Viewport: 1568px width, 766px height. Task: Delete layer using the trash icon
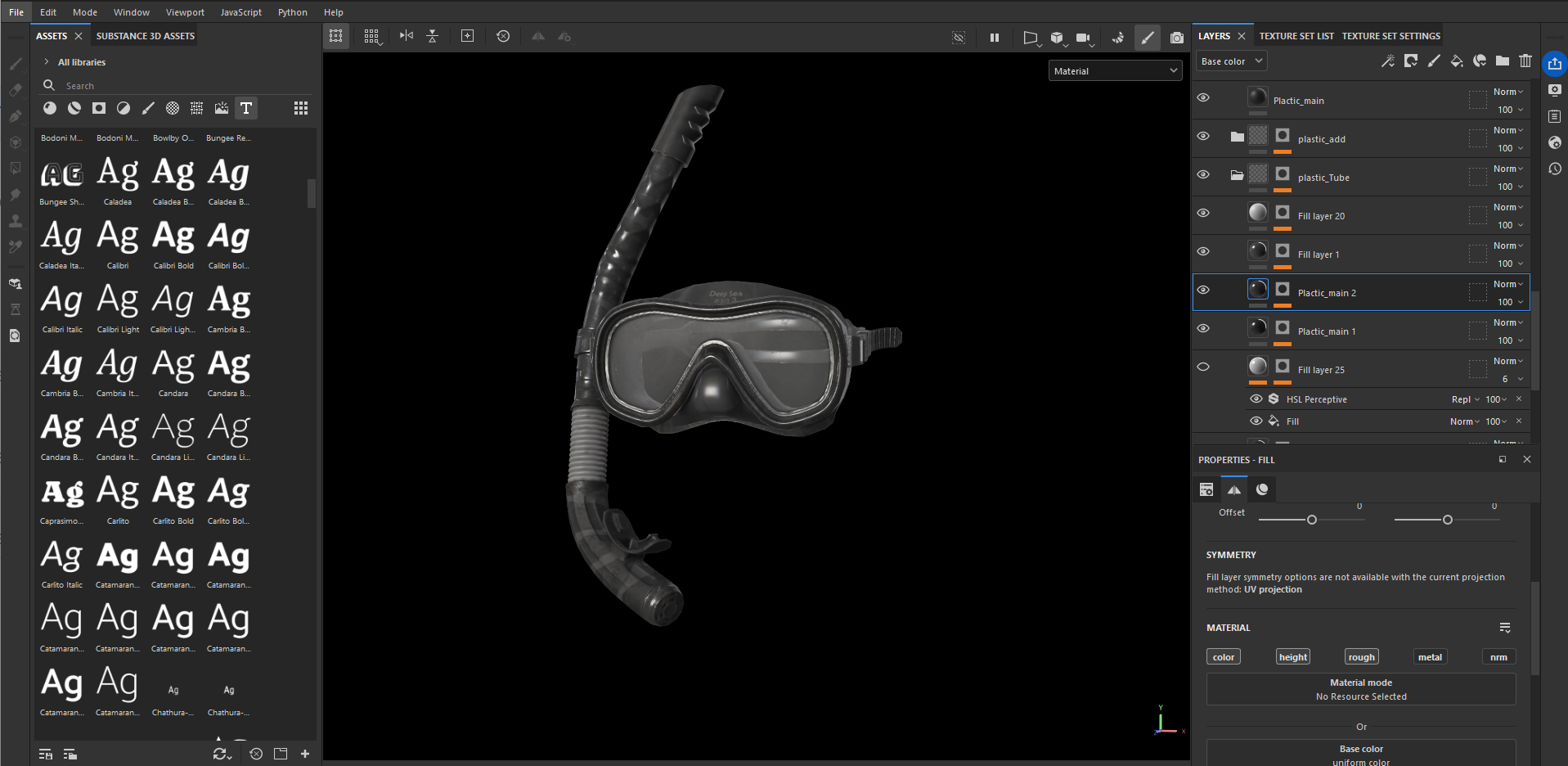(x=1525, y=61)
